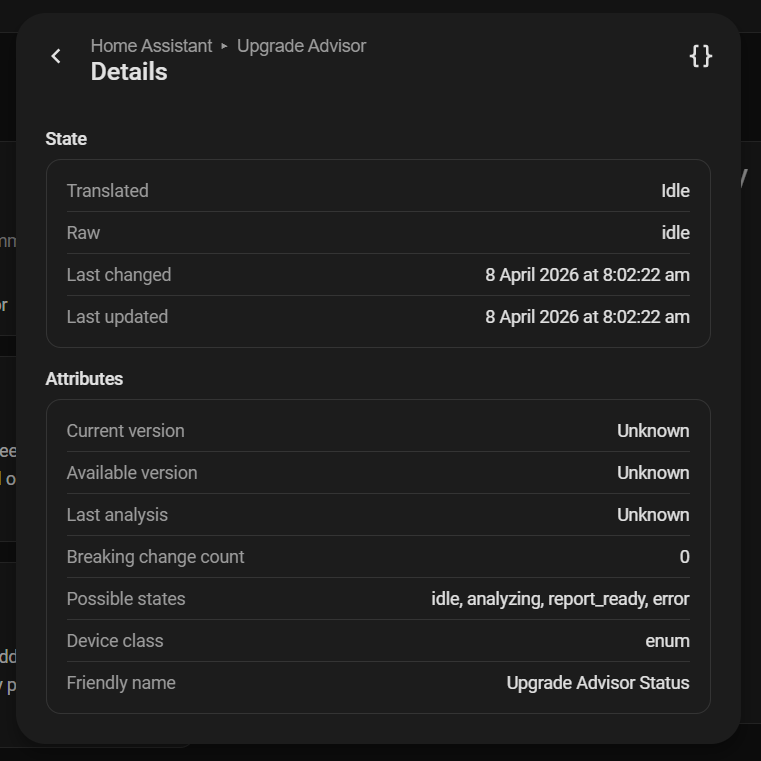Click the Breaking change count value 0
The height and width of the screenshot is (761, 761).
coord(684,557)
